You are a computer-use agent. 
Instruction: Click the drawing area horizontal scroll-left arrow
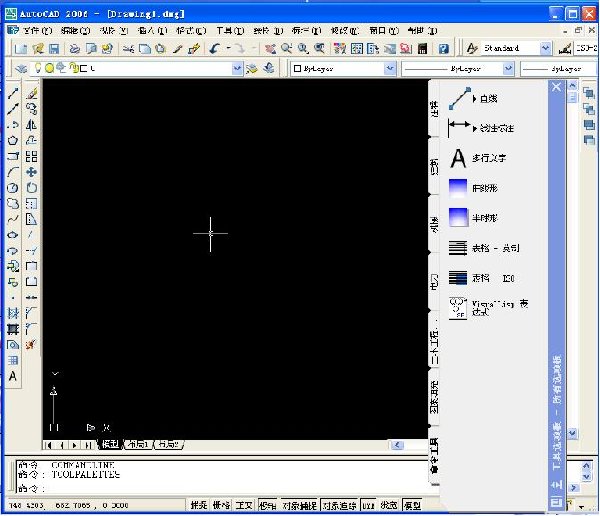click(397, 445)
